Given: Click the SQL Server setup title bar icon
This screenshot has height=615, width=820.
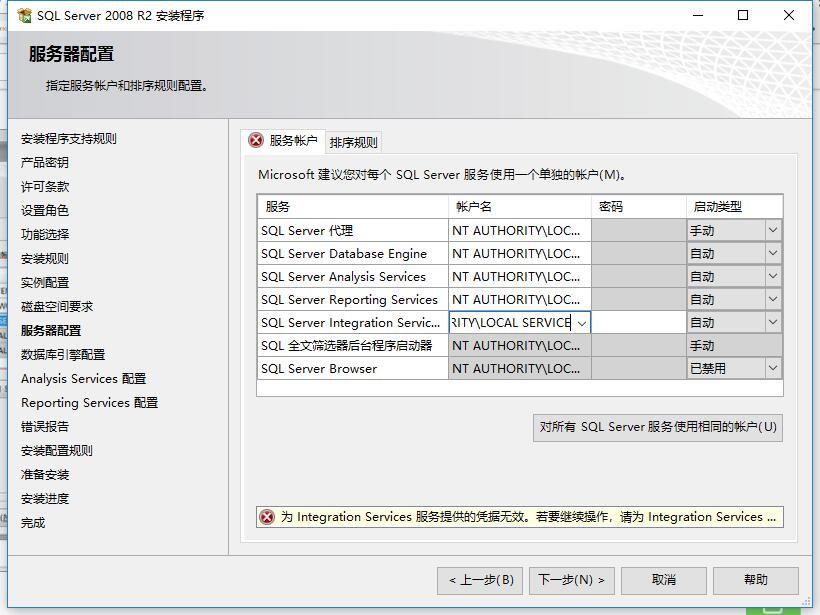Looking at the screenshot, I should click(x=24, y=16).
